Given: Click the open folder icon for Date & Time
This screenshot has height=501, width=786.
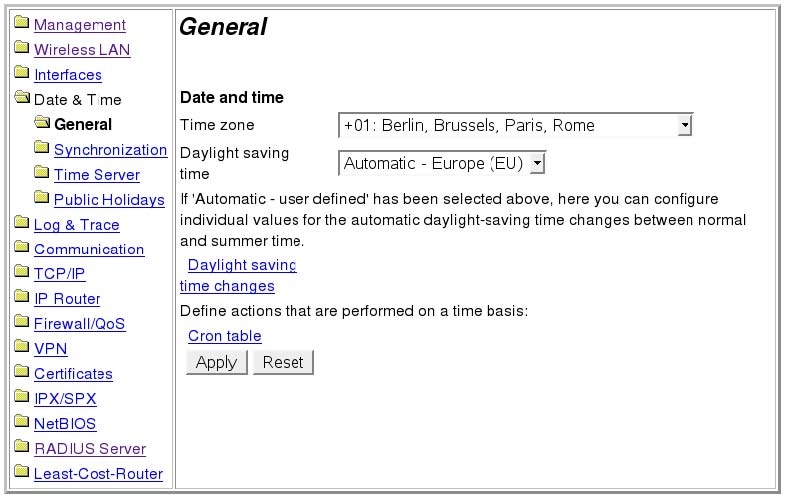Looking at the screenshot, I should pyautogui.click(x=22, y=97).
